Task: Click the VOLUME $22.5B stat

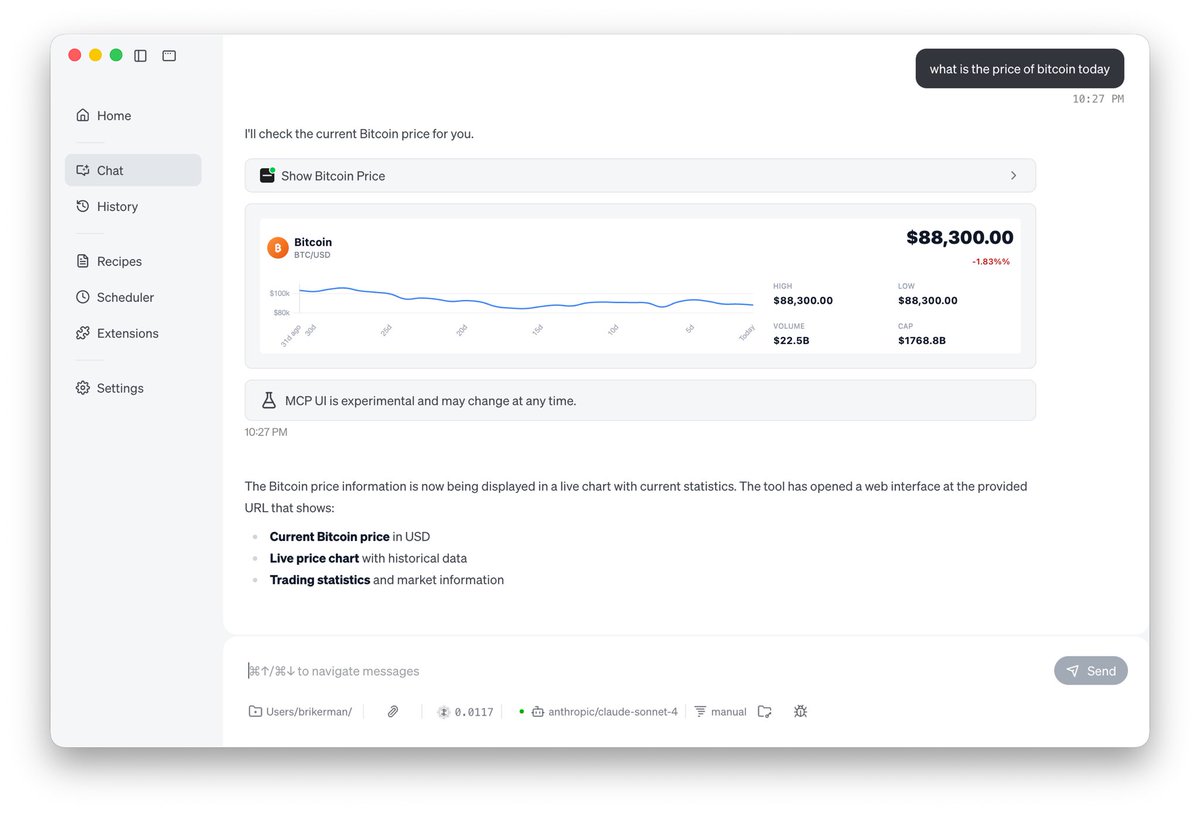Action: point(789,334)
